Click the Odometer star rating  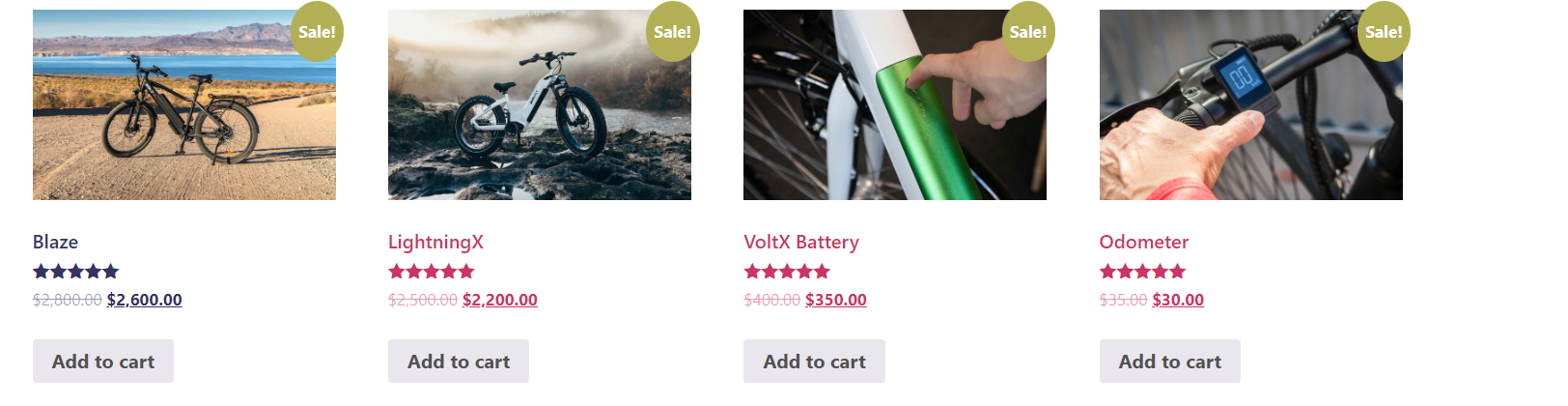[1142, 272]
